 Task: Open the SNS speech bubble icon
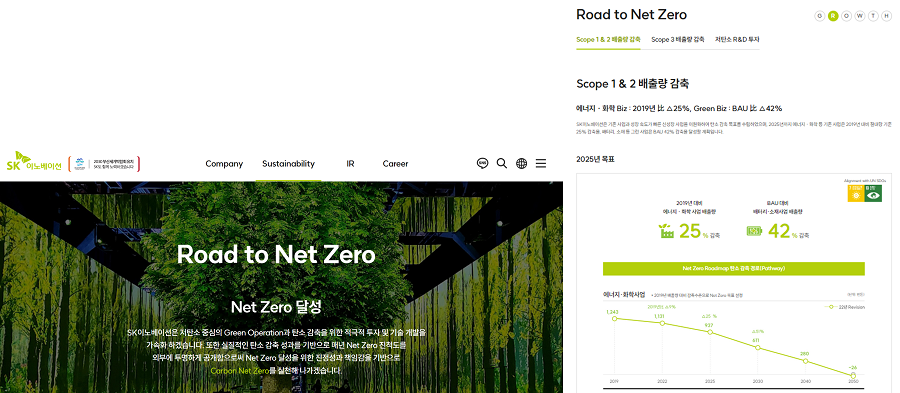(482, 164)
